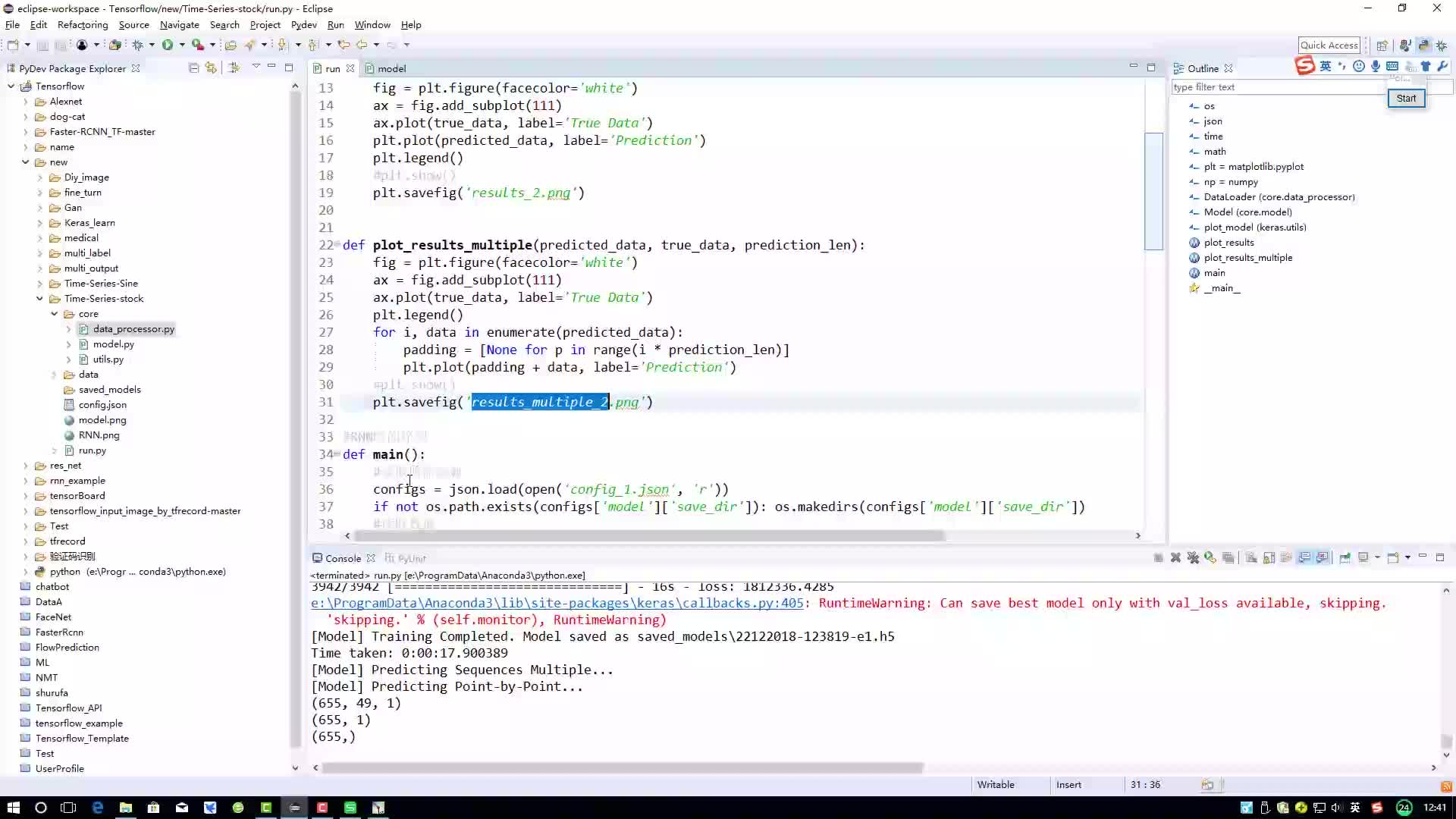Image resolution: width=1456 pixels, height=819 pixels.
Task: Click the Start button in Outline panel
Action: 1407,97
